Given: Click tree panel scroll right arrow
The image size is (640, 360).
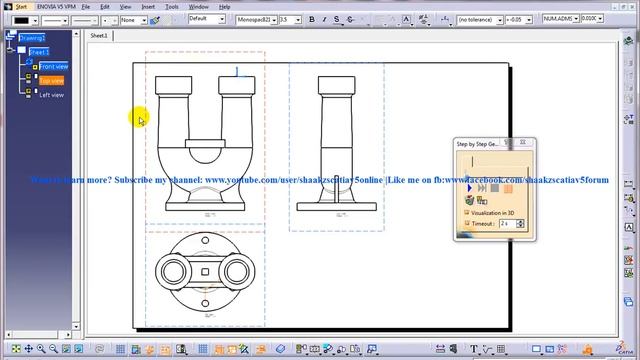Looking at the screenshot, I should pos(68,334).
